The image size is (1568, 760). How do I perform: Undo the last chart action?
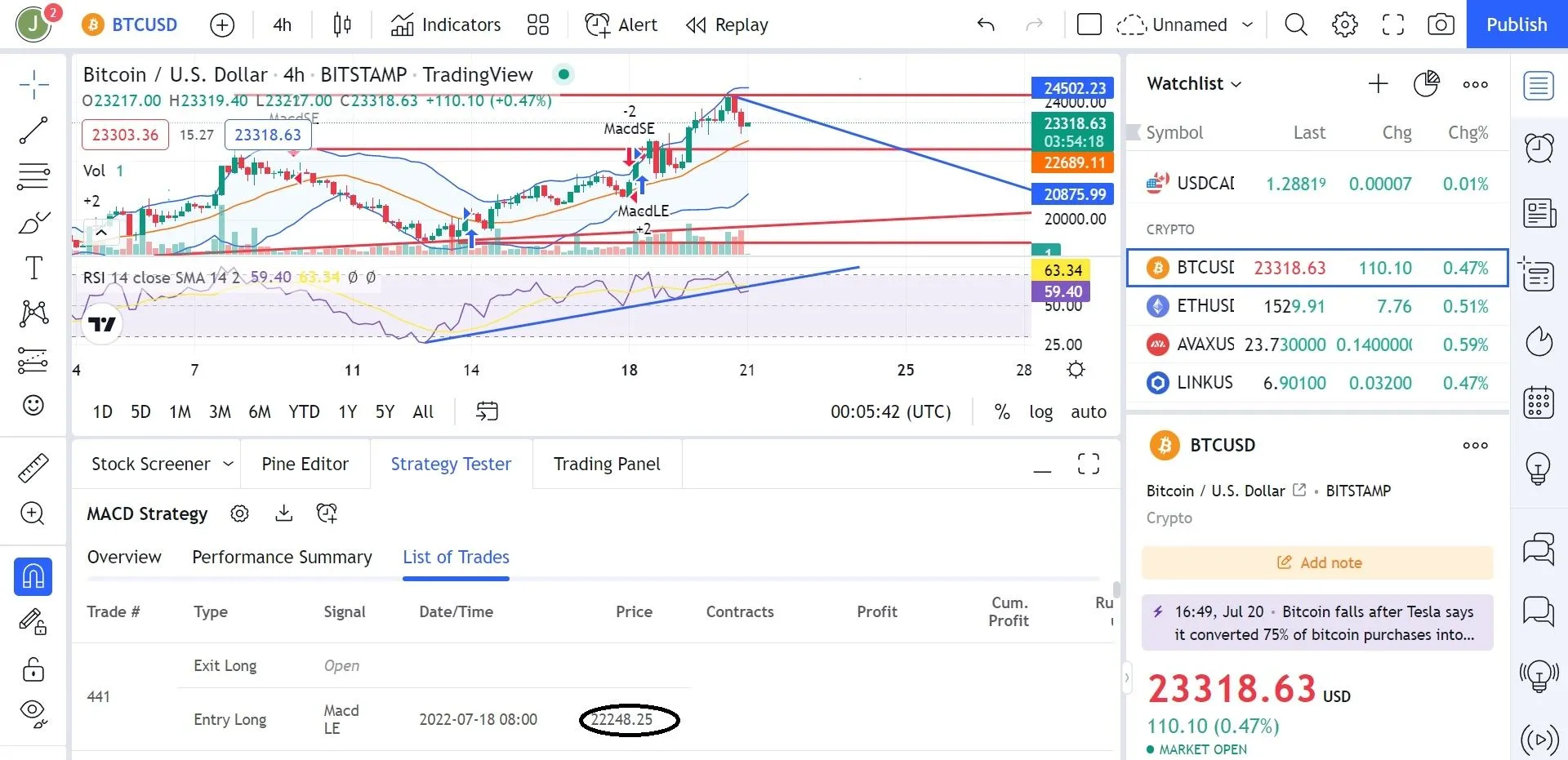tap(986, 25)
